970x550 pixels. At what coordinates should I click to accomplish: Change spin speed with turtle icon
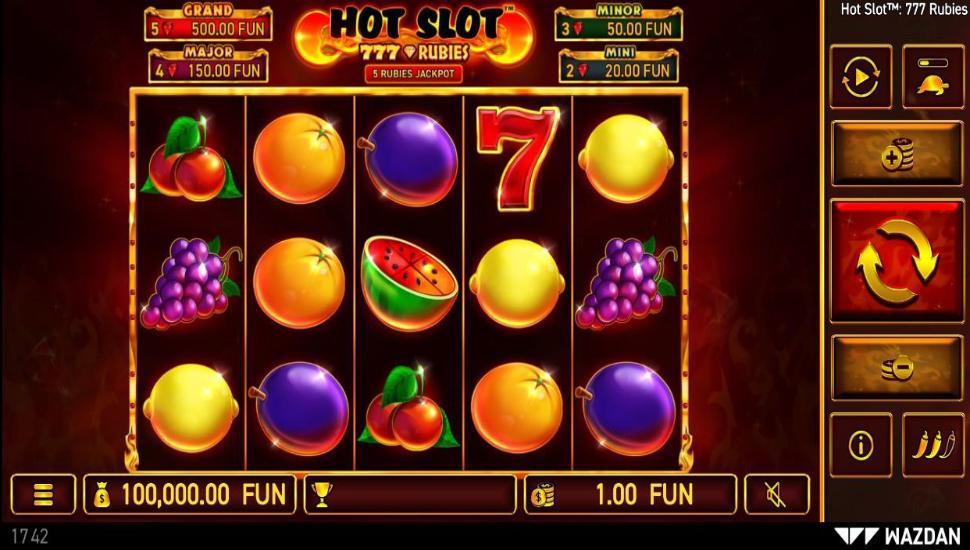tap(933, 77)
